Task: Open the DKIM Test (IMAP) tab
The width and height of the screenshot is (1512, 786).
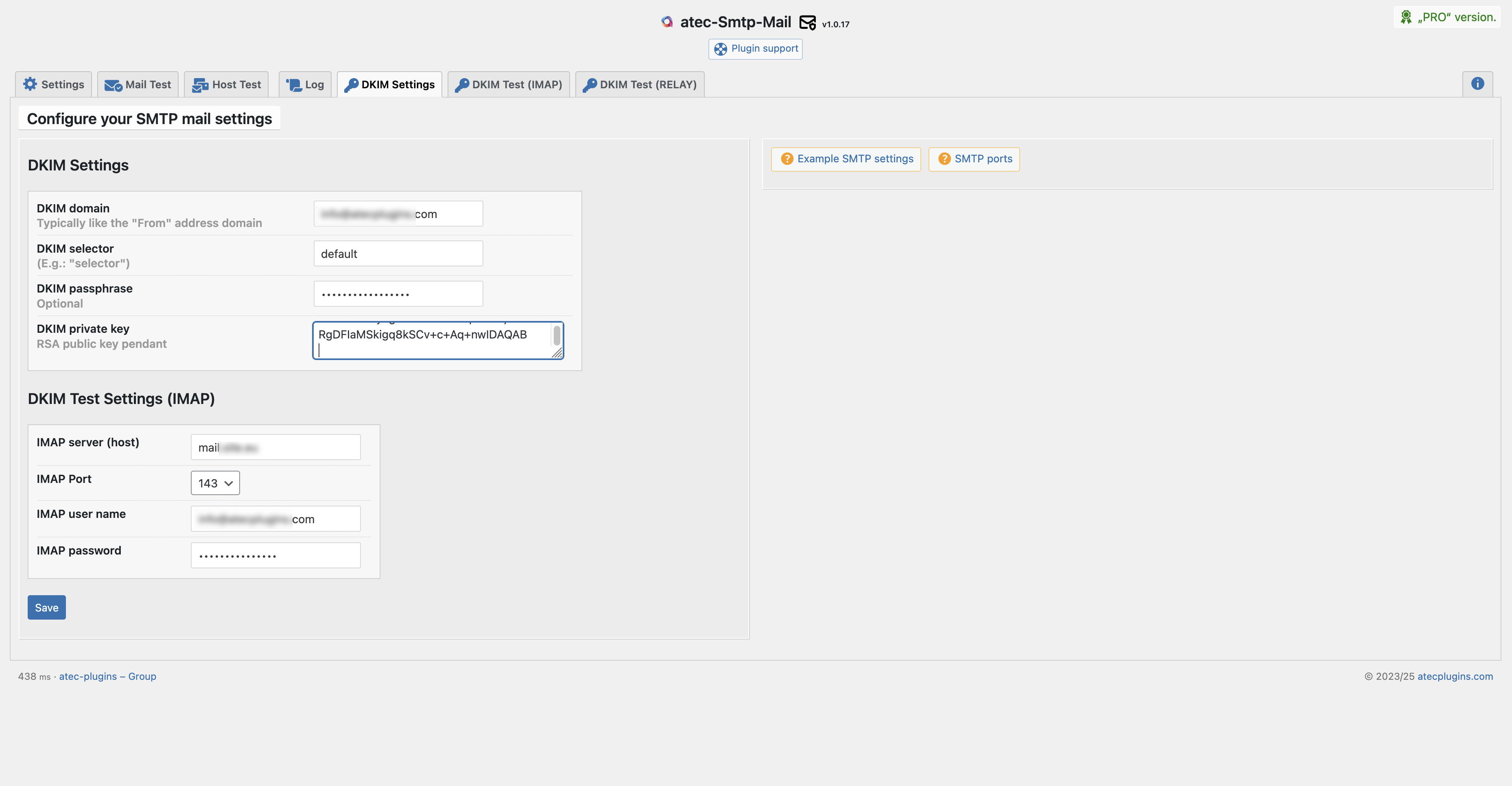Action: click(x=508, y=85)
